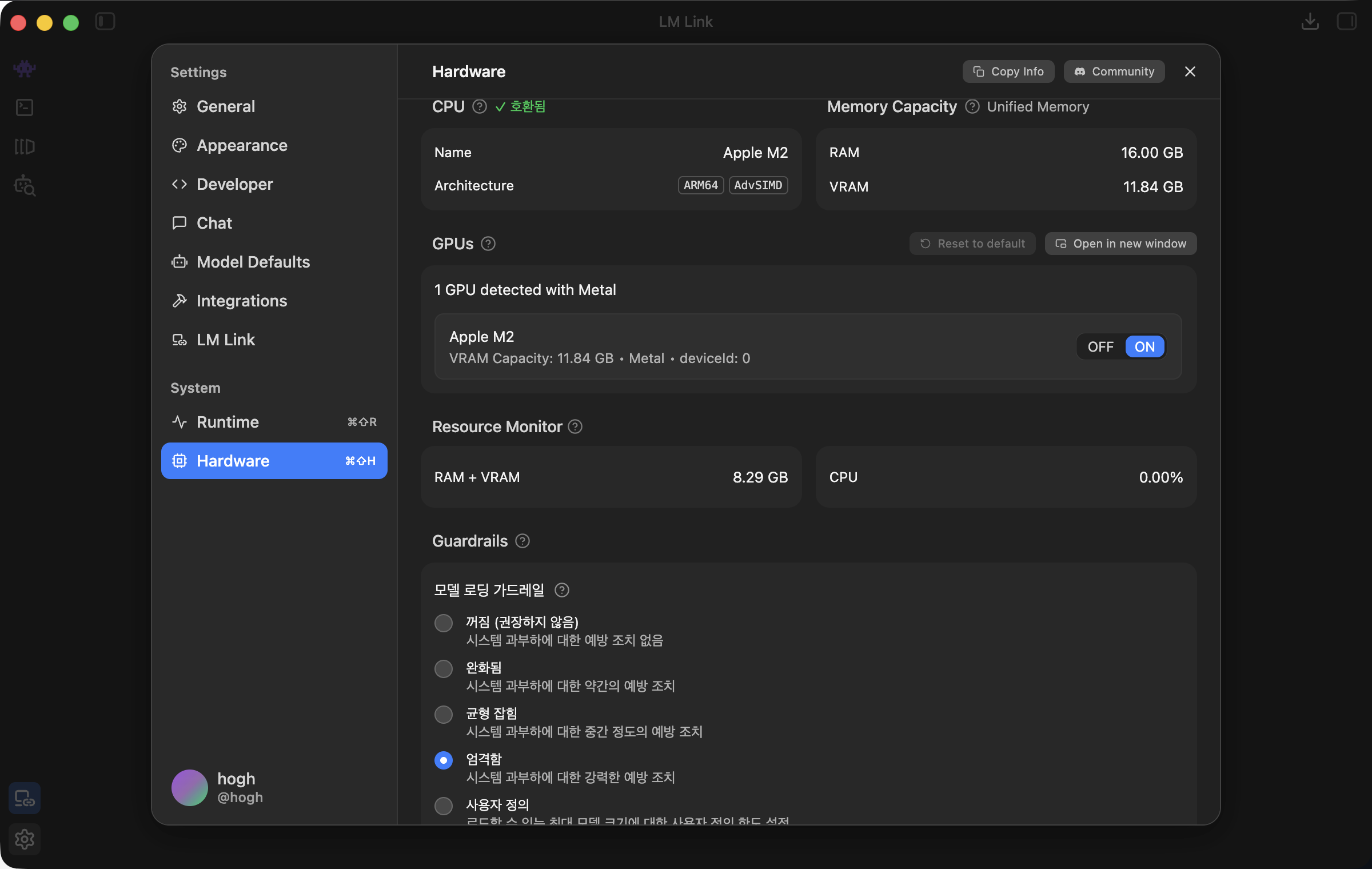Screen dimensions: 1372x869
Task: Open Appearance settings
Action: pyautogui.click(x=274, y=145)
